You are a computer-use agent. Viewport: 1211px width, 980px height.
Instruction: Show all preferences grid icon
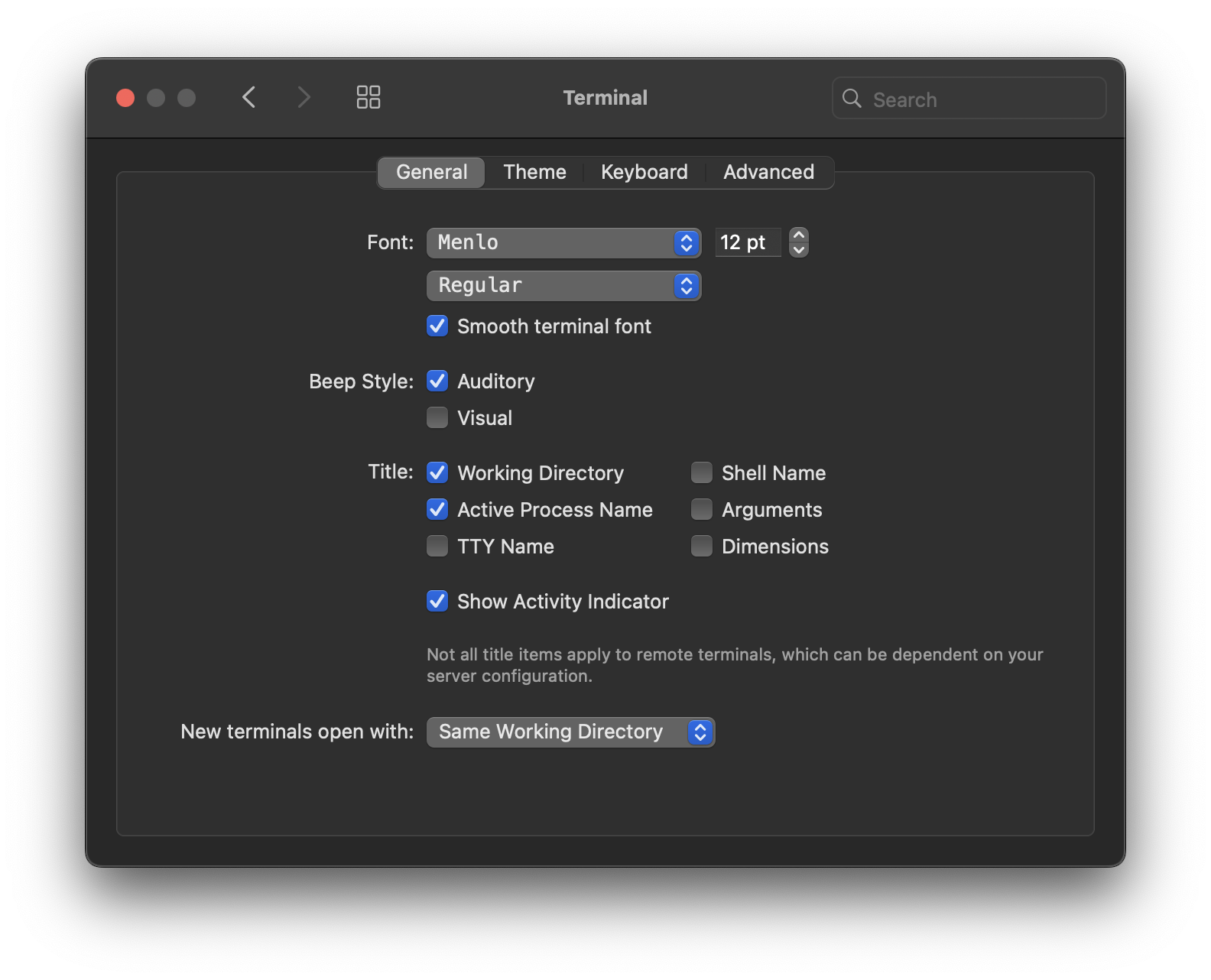(368, 97)
